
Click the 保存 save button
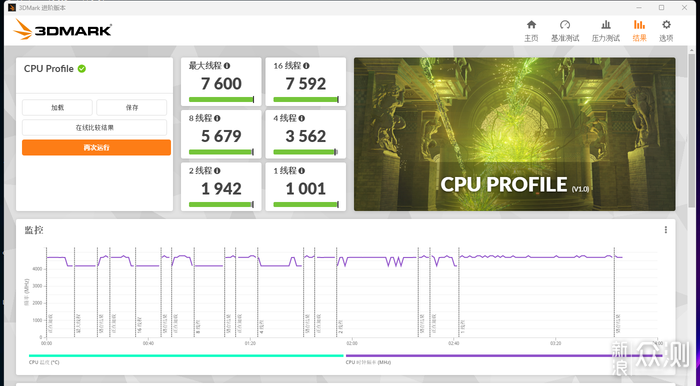point(132,108)
